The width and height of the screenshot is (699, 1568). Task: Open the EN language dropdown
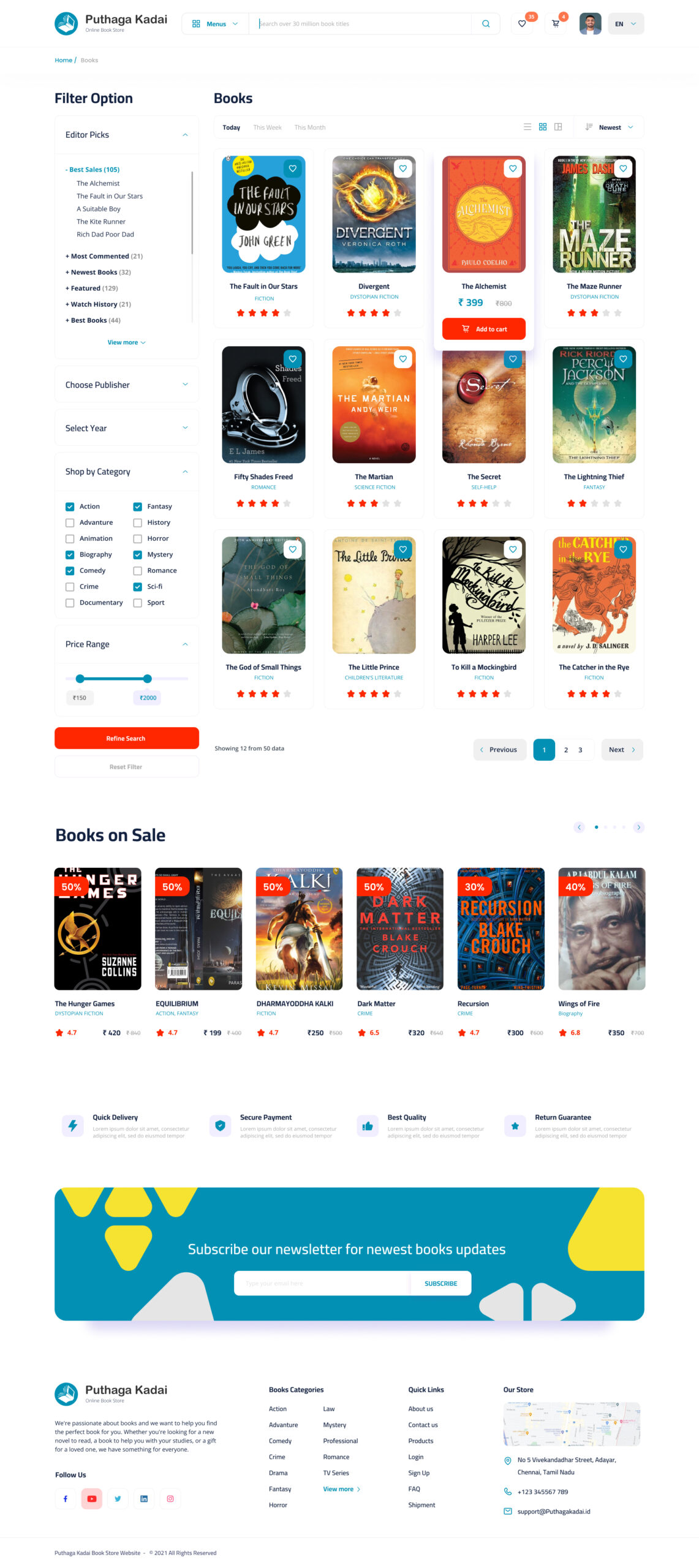(x=625, y=24)
